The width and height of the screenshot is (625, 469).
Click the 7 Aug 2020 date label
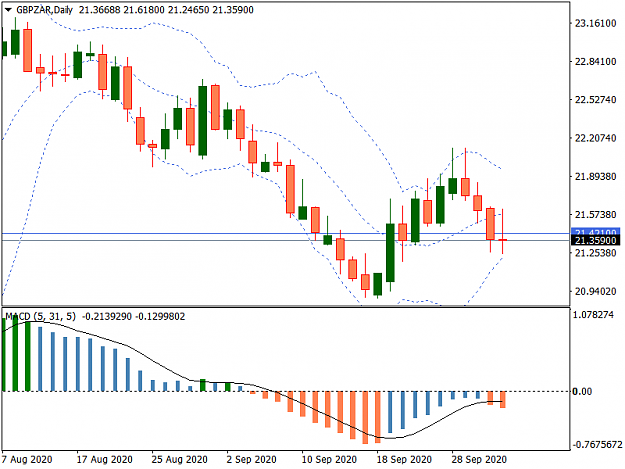pos(27,459)
